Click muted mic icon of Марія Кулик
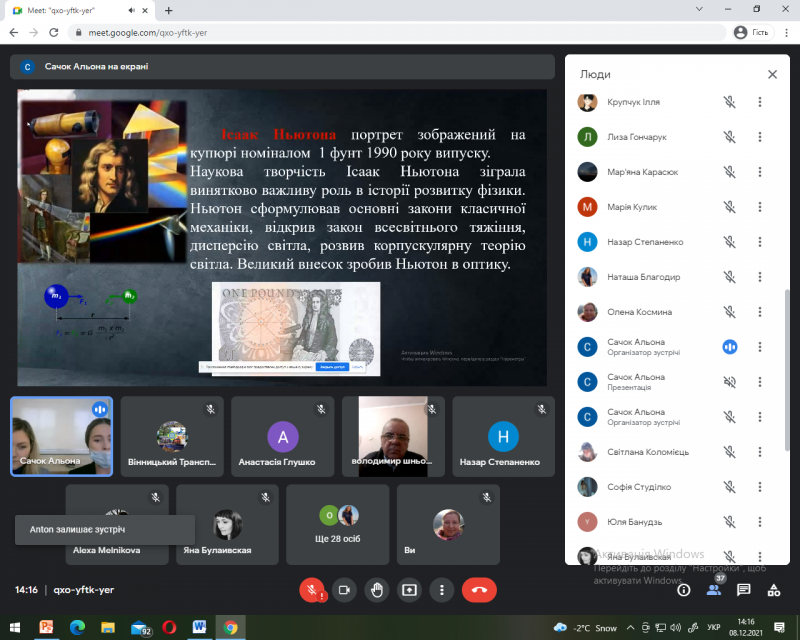800x640 pixels. coord(730,207)
